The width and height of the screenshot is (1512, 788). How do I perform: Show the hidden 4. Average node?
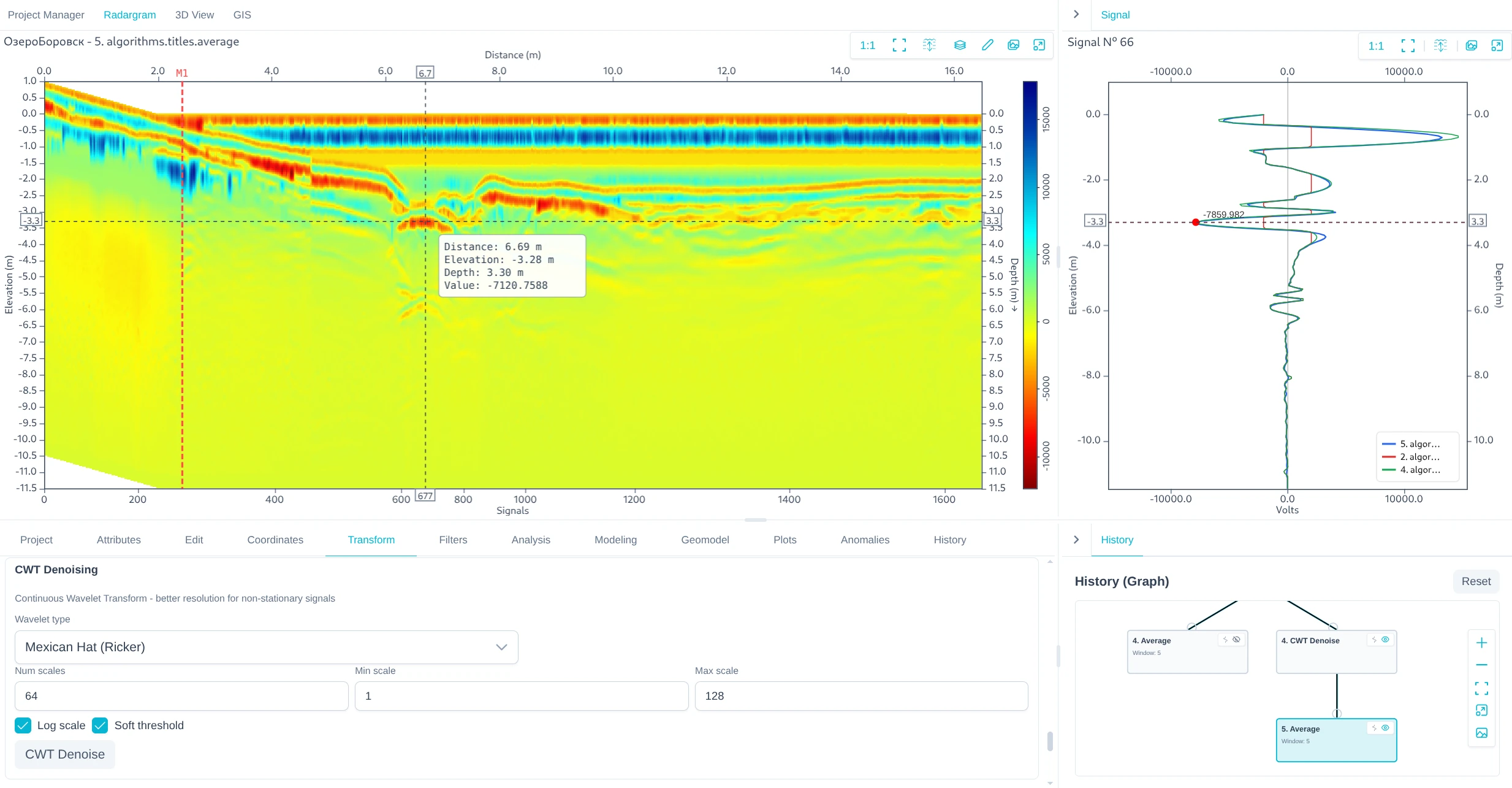coord(1236,640)
